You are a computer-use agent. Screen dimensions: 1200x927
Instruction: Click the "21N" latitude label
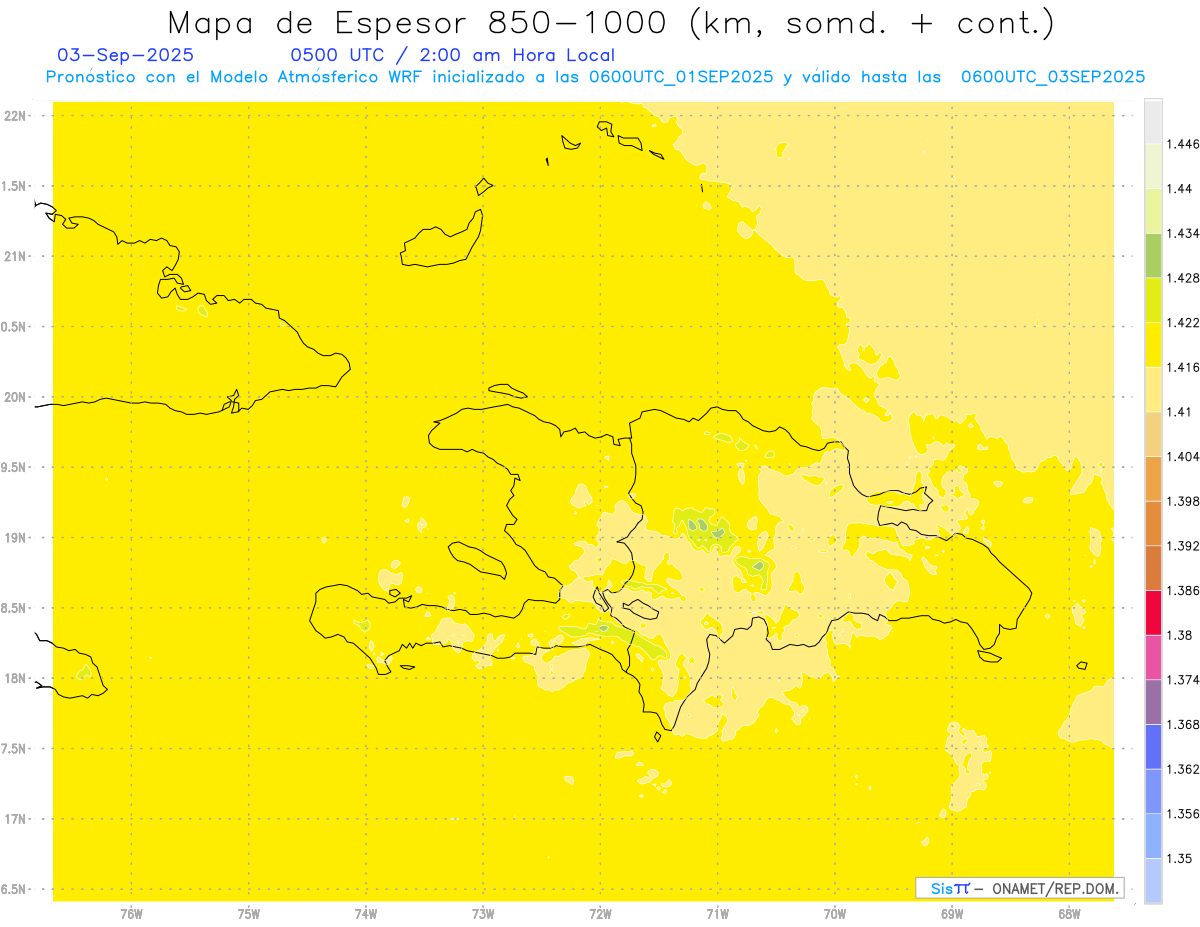click(x=15, y=256)
